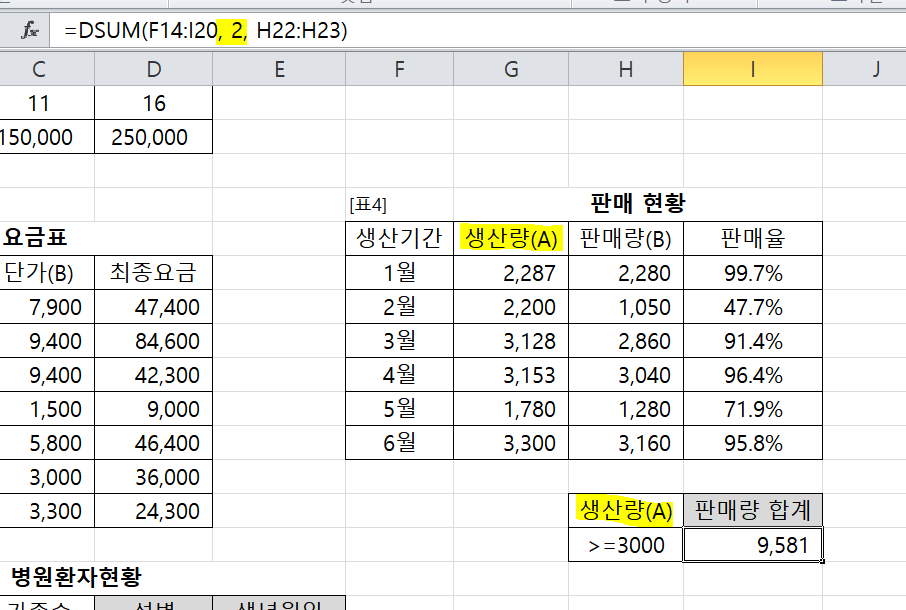Select the highlighted column I header
The height and width of the screenshot is (610, 906).
point(753,69)
